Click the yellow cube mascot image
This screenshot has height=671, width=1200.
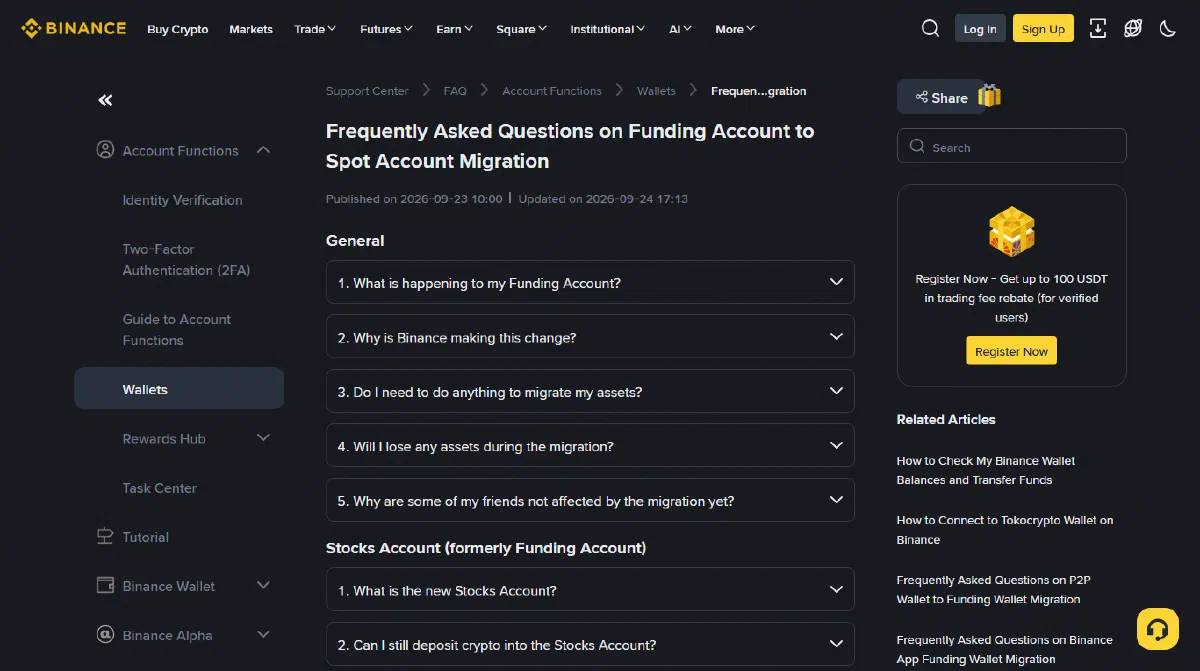[1011, 232]
